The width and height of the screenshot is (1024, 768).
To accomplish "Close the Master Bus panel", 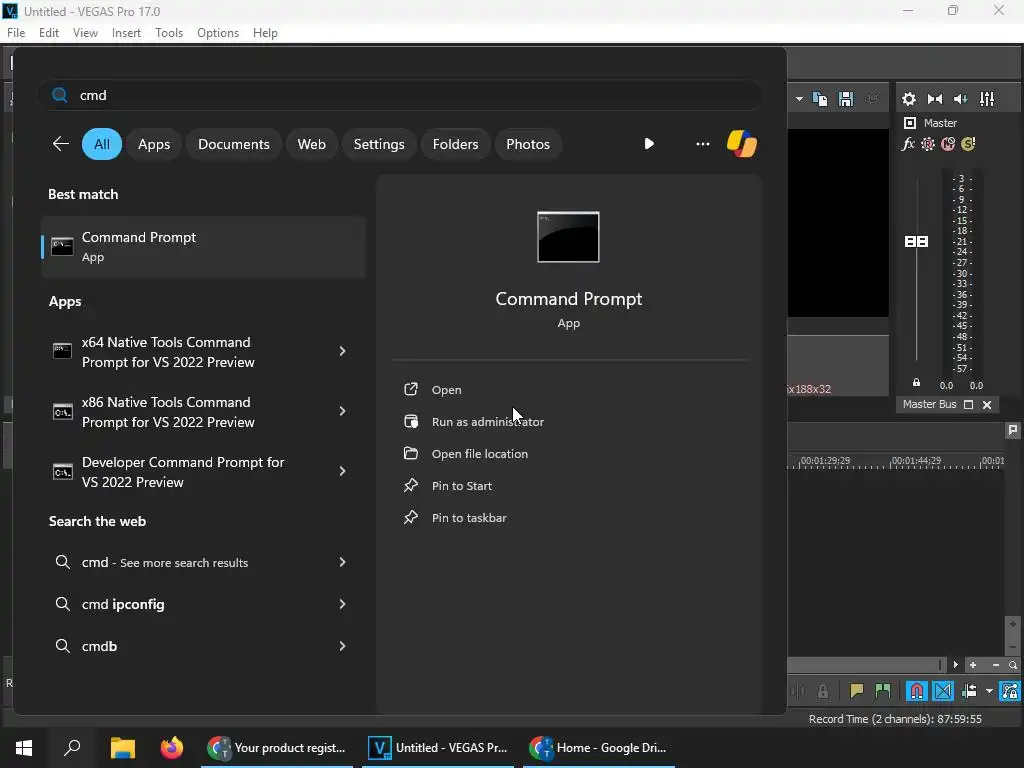I will coord(987,405).
